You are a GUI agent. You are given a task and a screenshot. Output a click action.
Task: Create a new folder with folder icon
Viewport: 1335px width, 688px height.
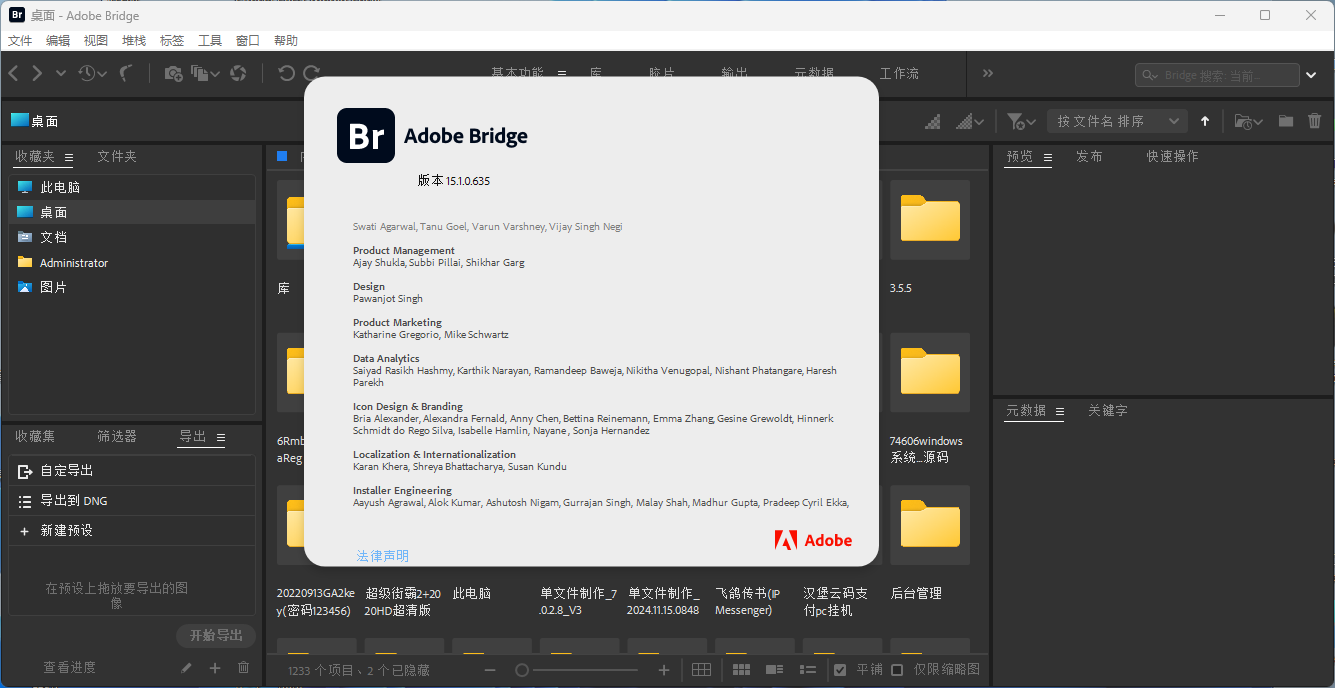[x=1286, y=121]
